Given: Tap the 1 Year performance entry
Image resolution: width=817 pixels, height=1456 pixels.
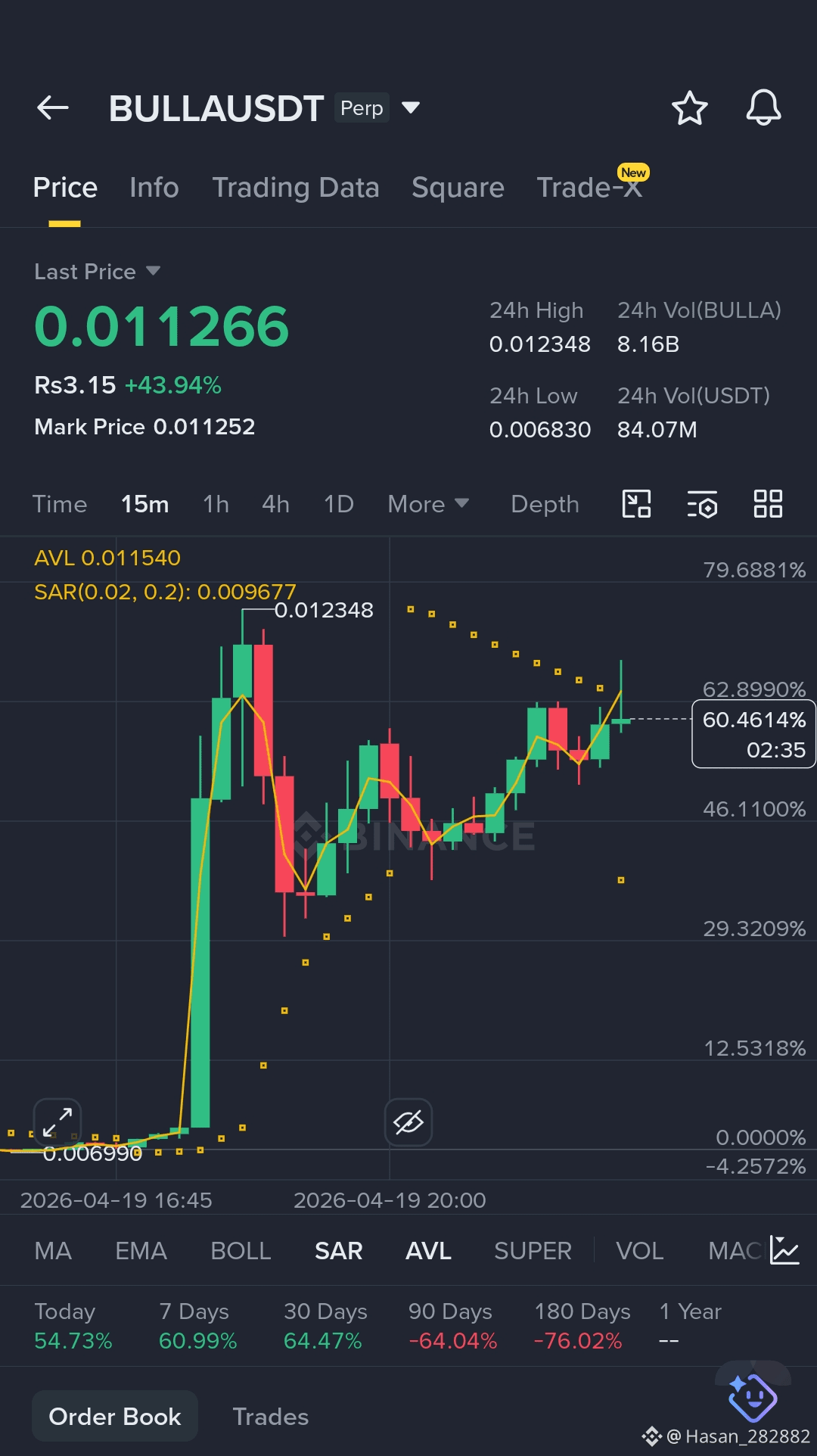Looking at the screenshot, I should tap(690, 1326).
